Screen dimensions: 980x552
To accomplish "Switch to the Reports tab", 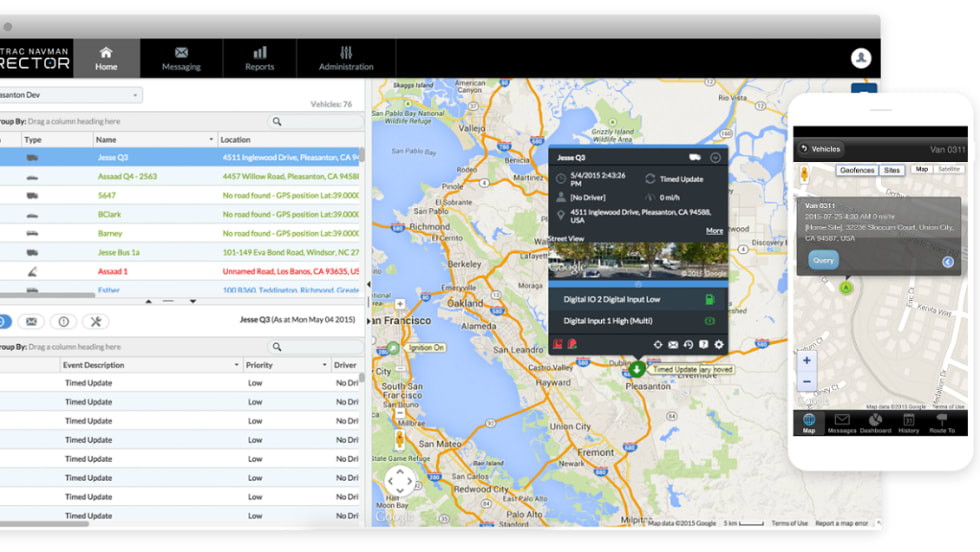I will (259, 58).
